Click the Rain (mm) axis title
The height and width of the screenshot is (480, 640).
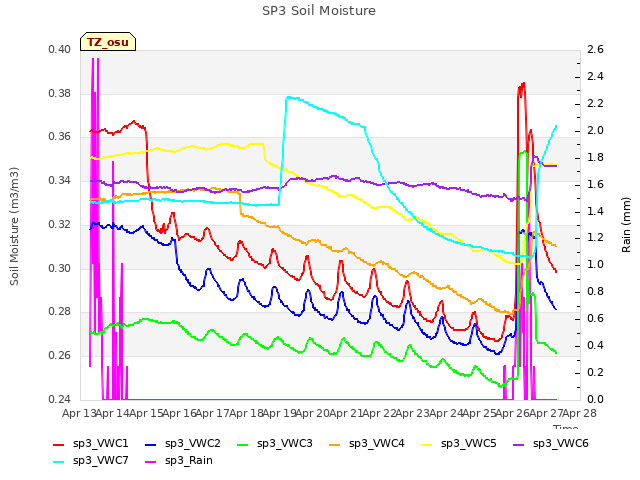[626, 225]
